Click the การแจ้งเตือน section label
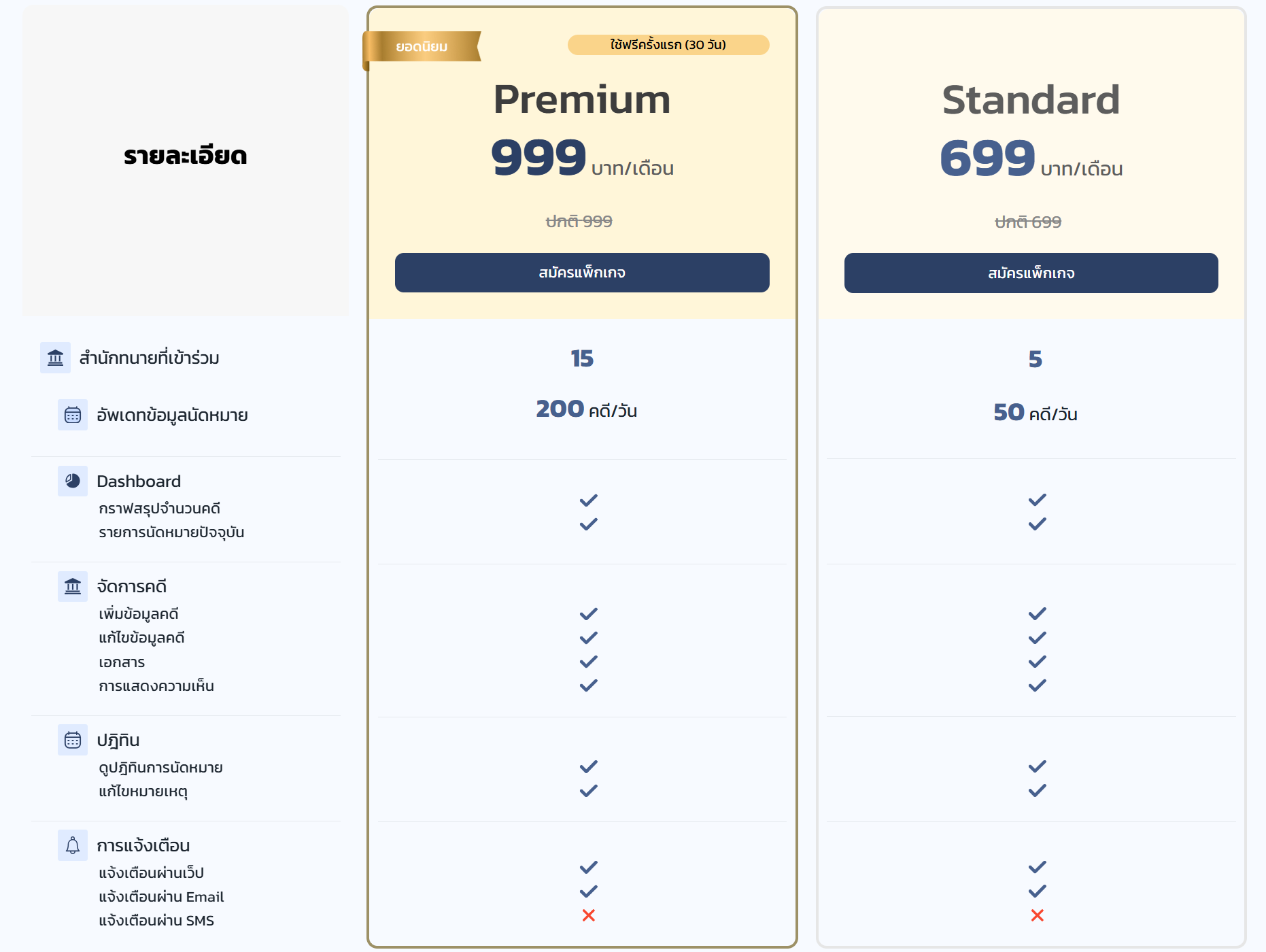Image resolution: width=1266 pixels, height=952 pixels. [143, 845]
